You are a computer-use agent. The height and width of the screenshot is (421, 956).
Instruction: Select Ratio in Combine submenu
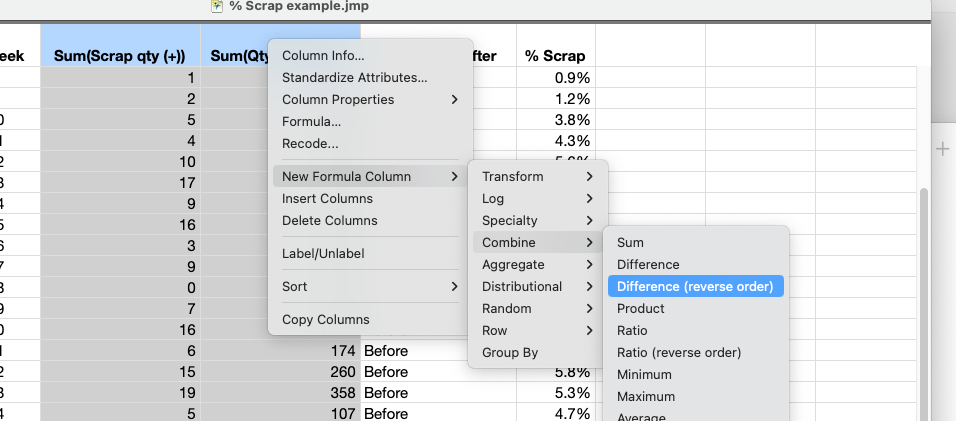point(632,331)
